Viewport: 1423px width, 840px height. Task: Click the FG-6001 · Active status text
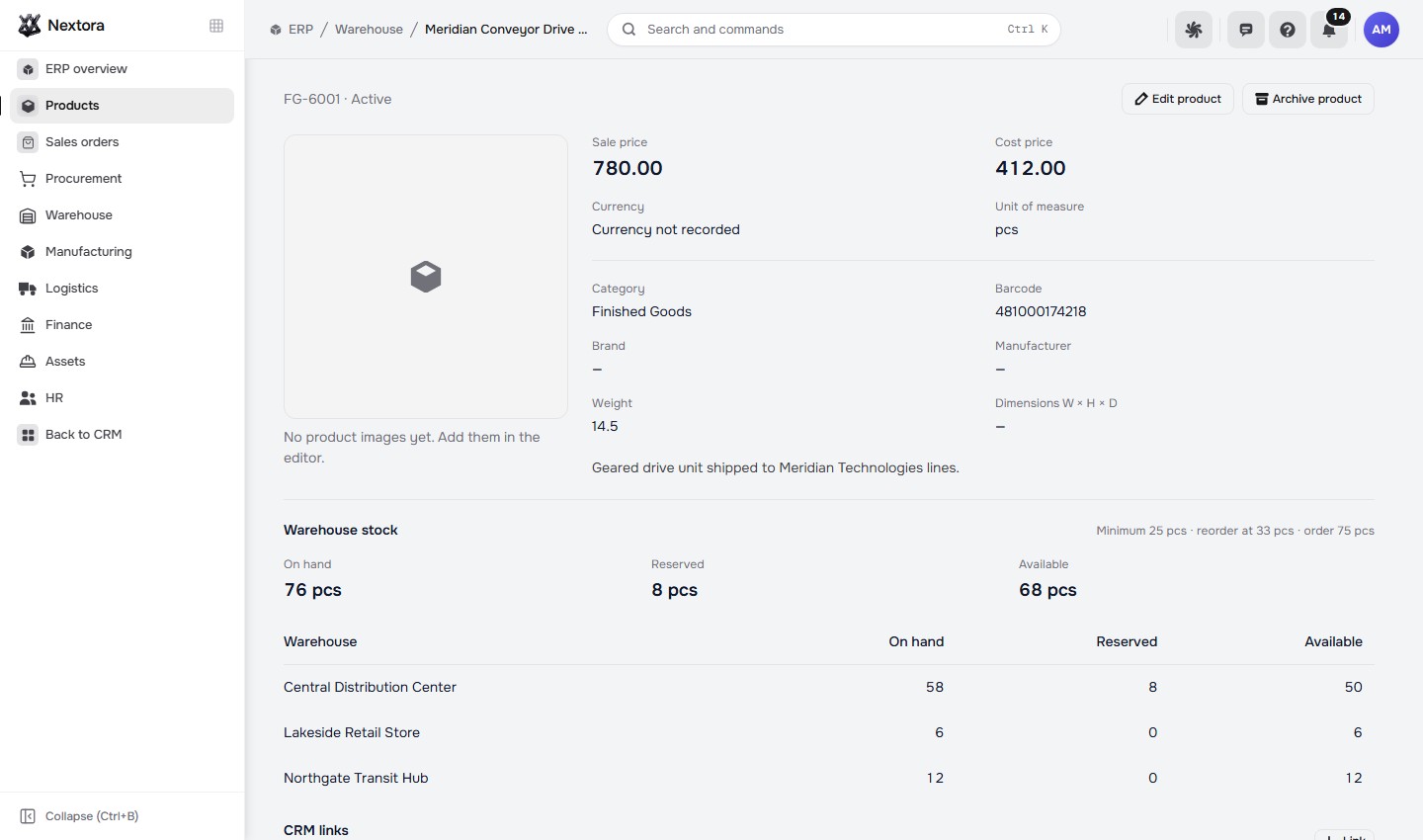[x=338, y=99]
